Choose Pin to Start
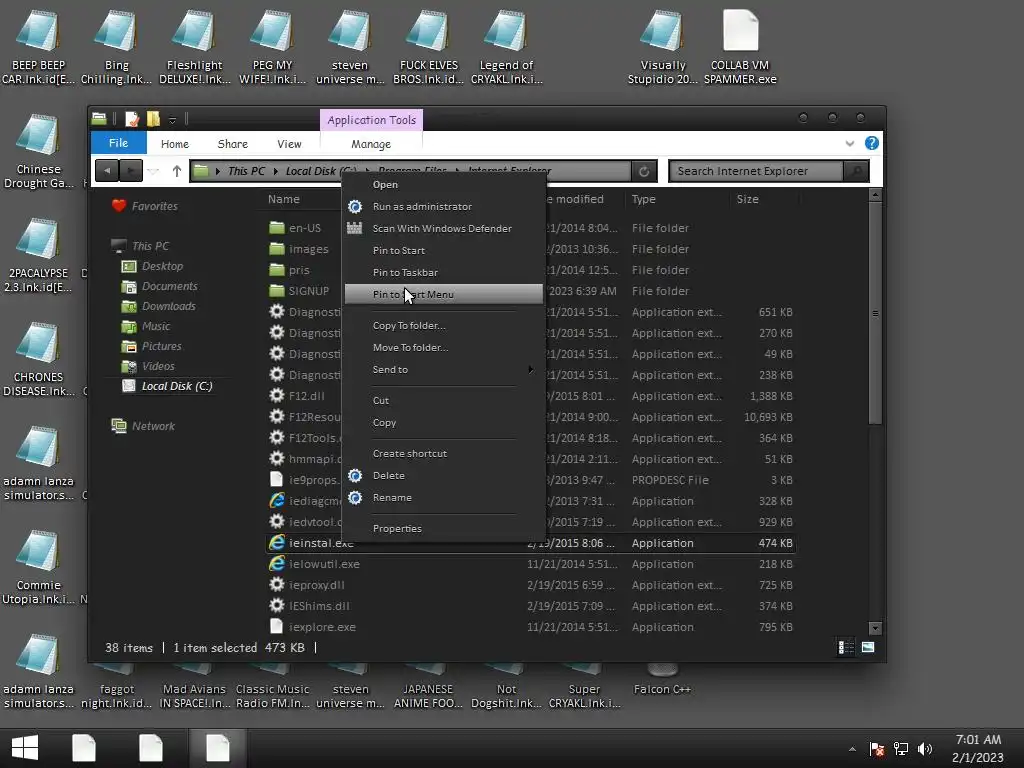 pyautogui.click(x=398, y=251)
